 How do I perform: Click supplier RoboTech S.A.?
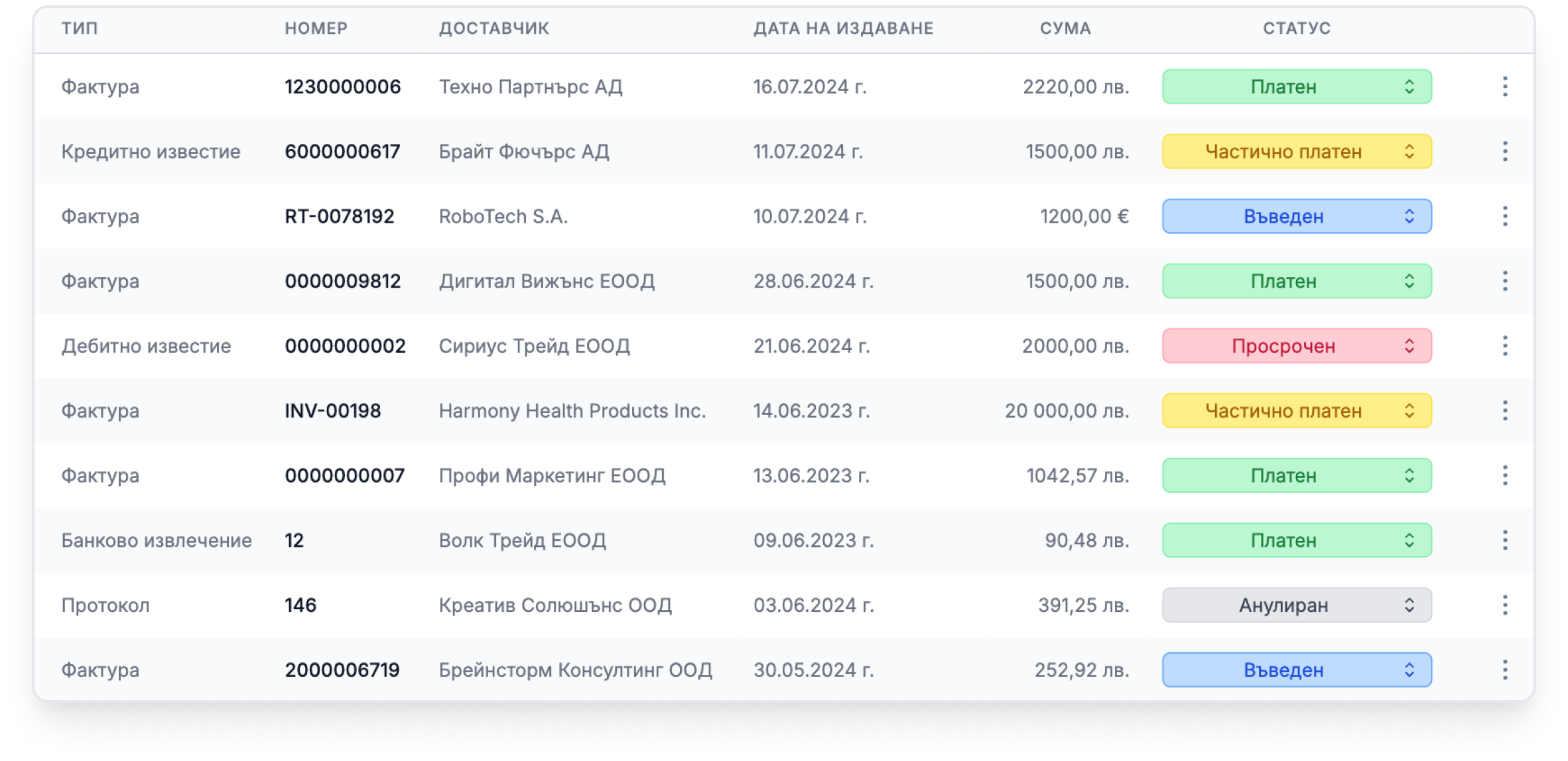[503, 216]
